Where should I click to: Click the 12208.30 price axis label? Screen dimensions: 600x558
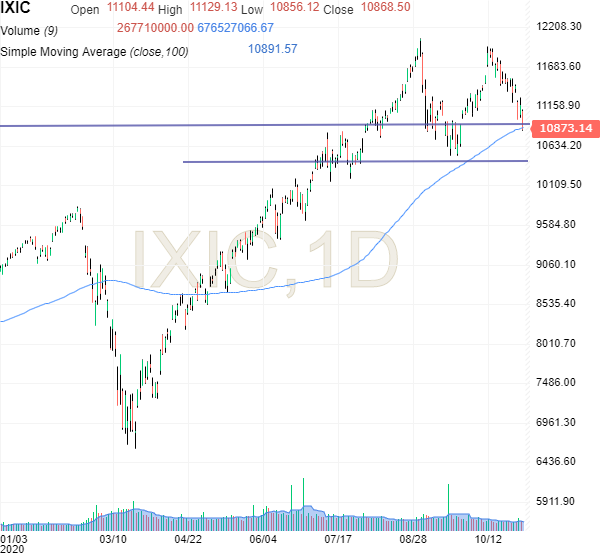click(560, 27)
